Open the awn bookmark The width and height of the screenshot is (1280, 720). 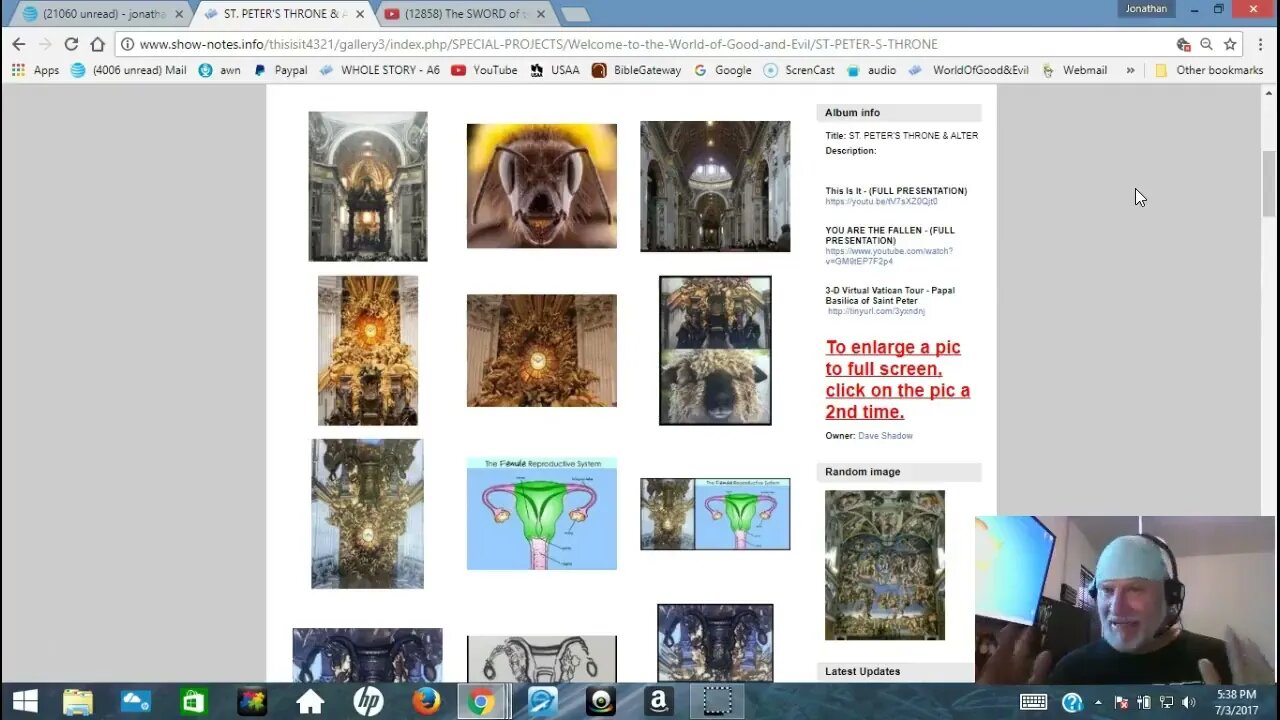tap(220, 70)
